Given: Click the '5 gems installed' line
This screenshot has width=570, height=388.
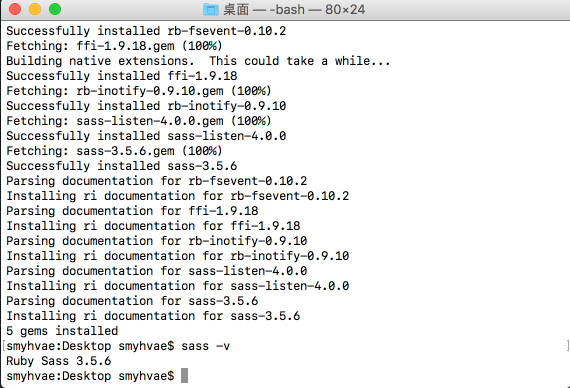Looking at the screenshot, I should tap(62, 331).
